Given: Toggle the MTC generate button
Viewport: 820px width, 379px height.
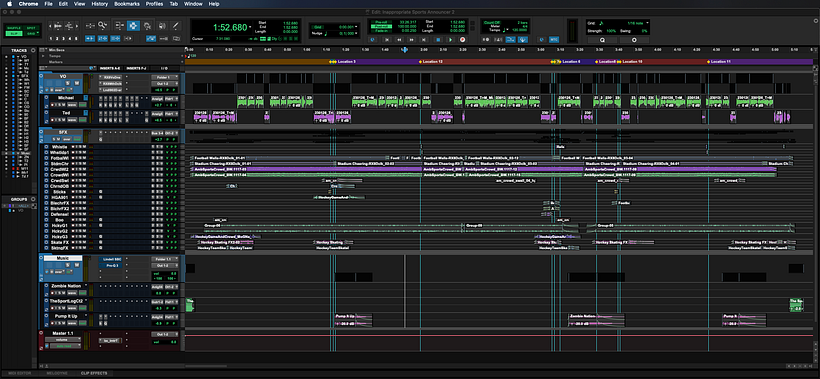Looking at the screenshot, I should click(554, 40).
